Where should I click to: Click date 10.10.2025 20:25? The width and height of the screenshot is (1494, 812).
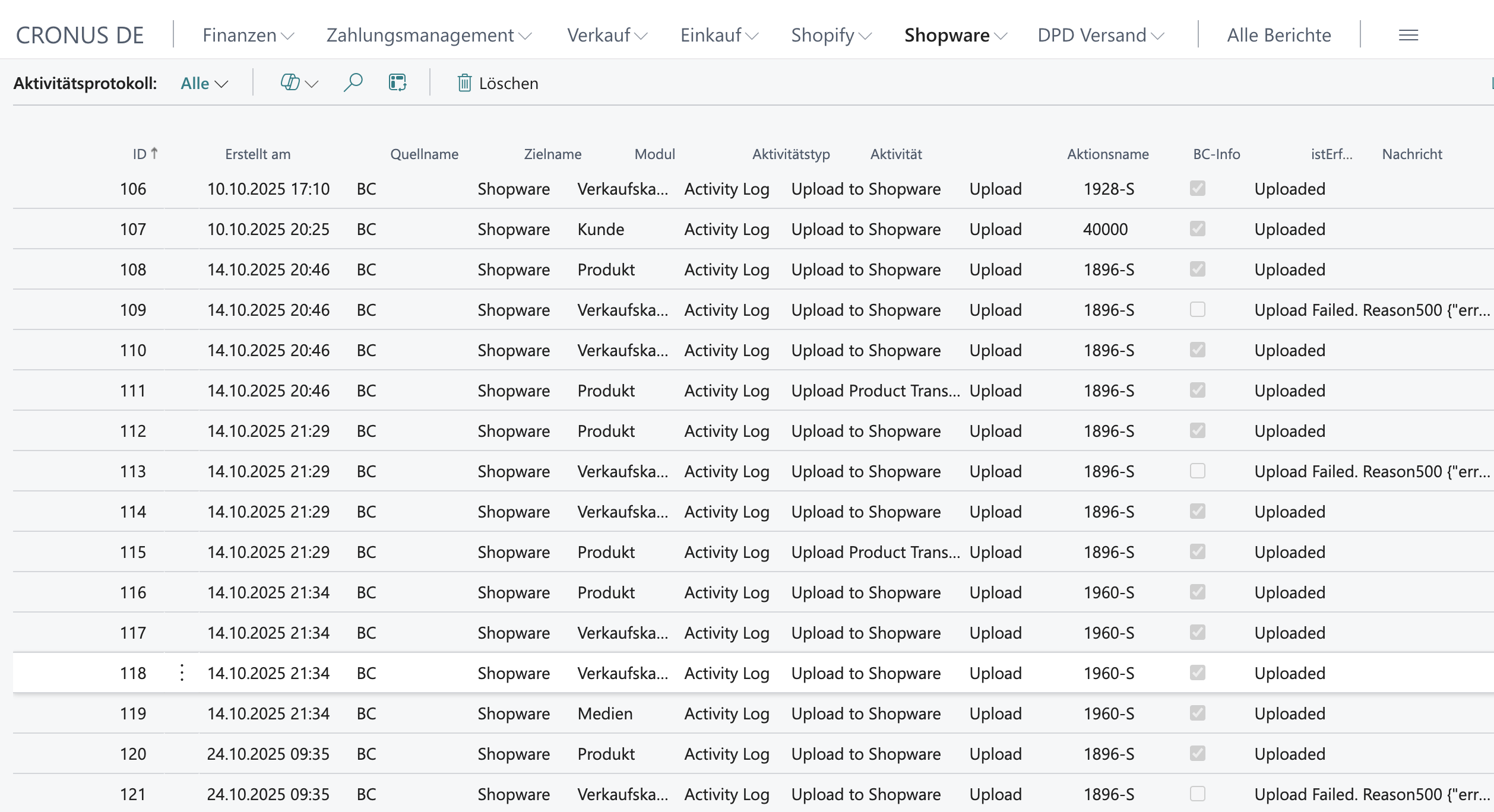(268, 229)
